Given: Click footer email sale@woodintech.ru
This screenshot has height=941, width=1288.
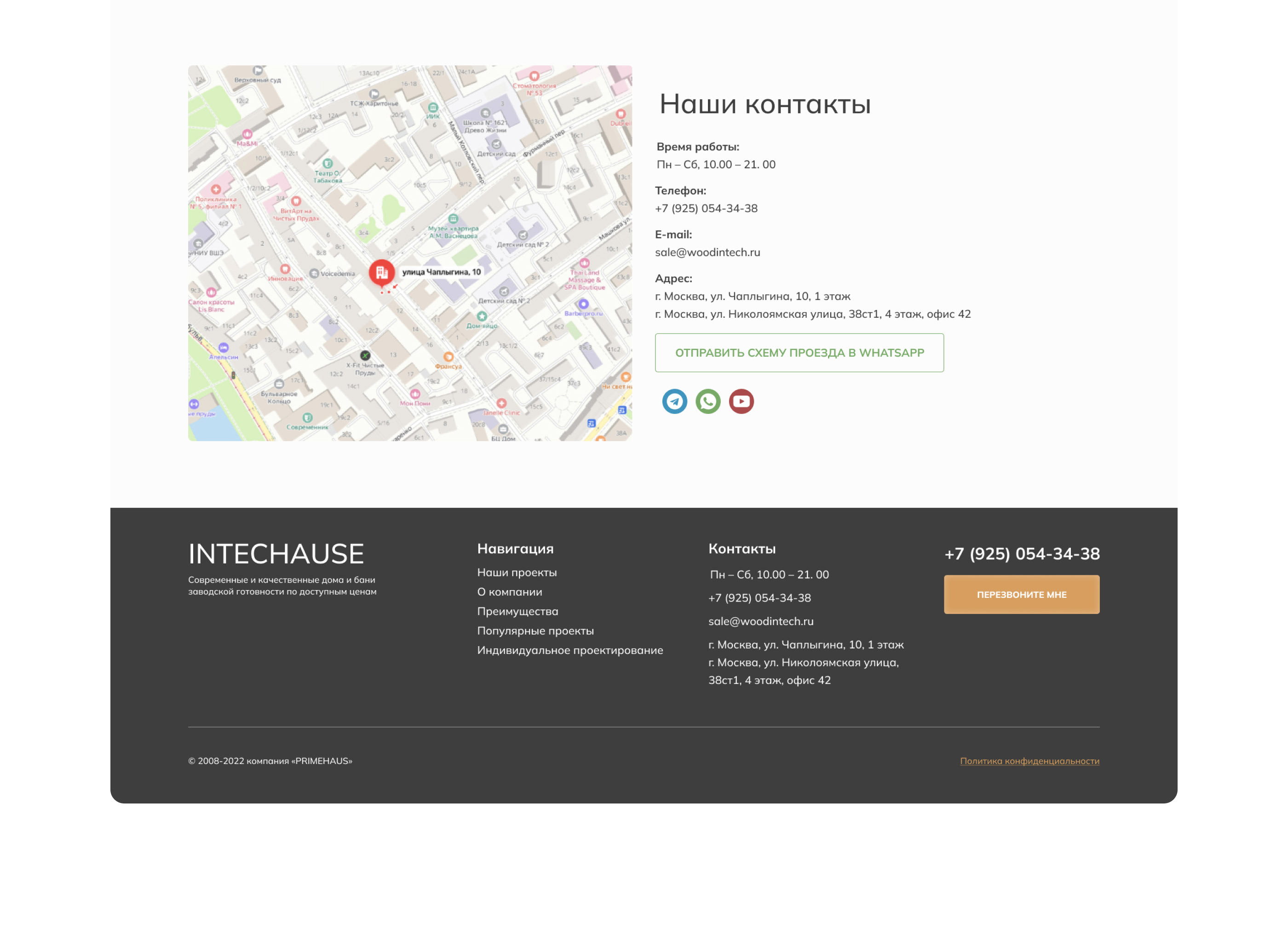Looking at the screenshot, I should coord(760,621).
